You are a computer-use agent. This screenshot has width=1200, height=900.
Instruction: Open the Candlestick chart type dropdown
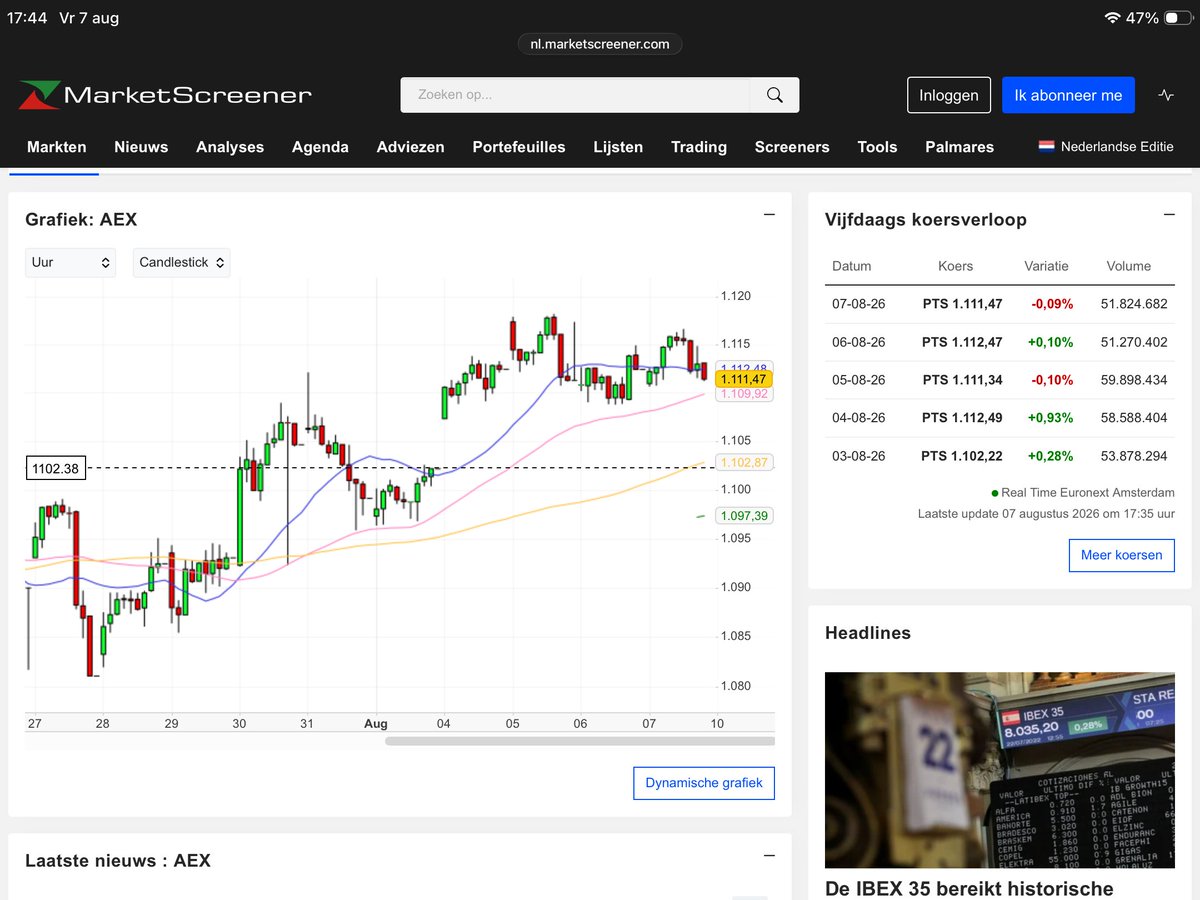182,262
